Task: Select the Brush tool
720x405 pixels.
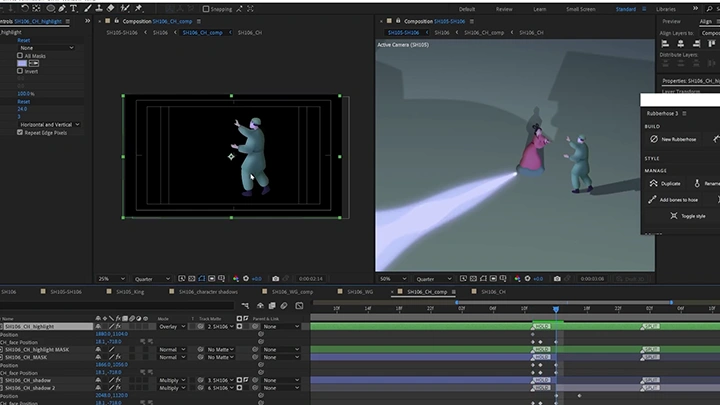Action: (x=88, y=8)
